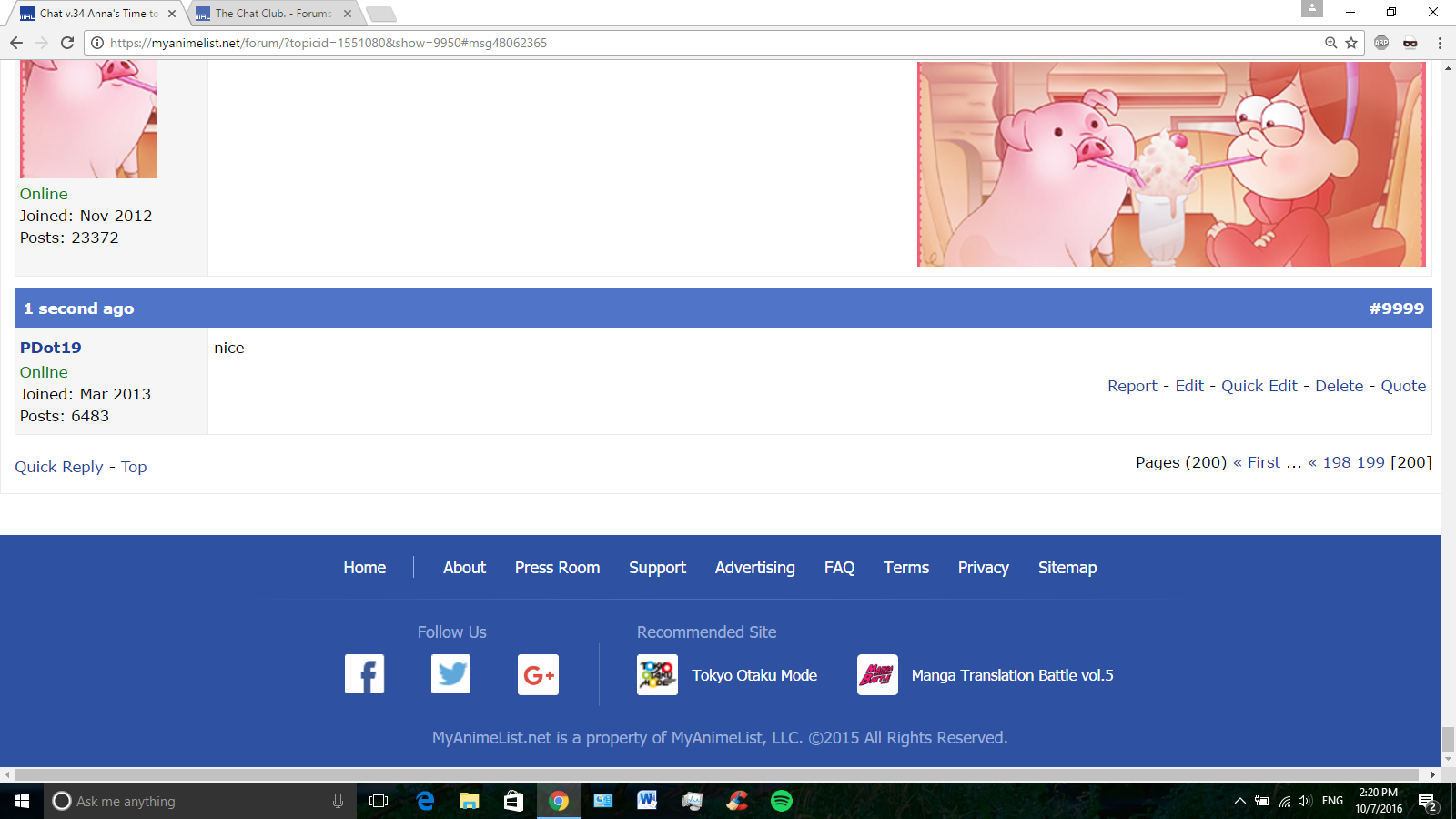Image resolution: width=1456 pixels, height=819 pixels.
Task: Open the Sitemap footer link
Action: (x=1067, y=568)
